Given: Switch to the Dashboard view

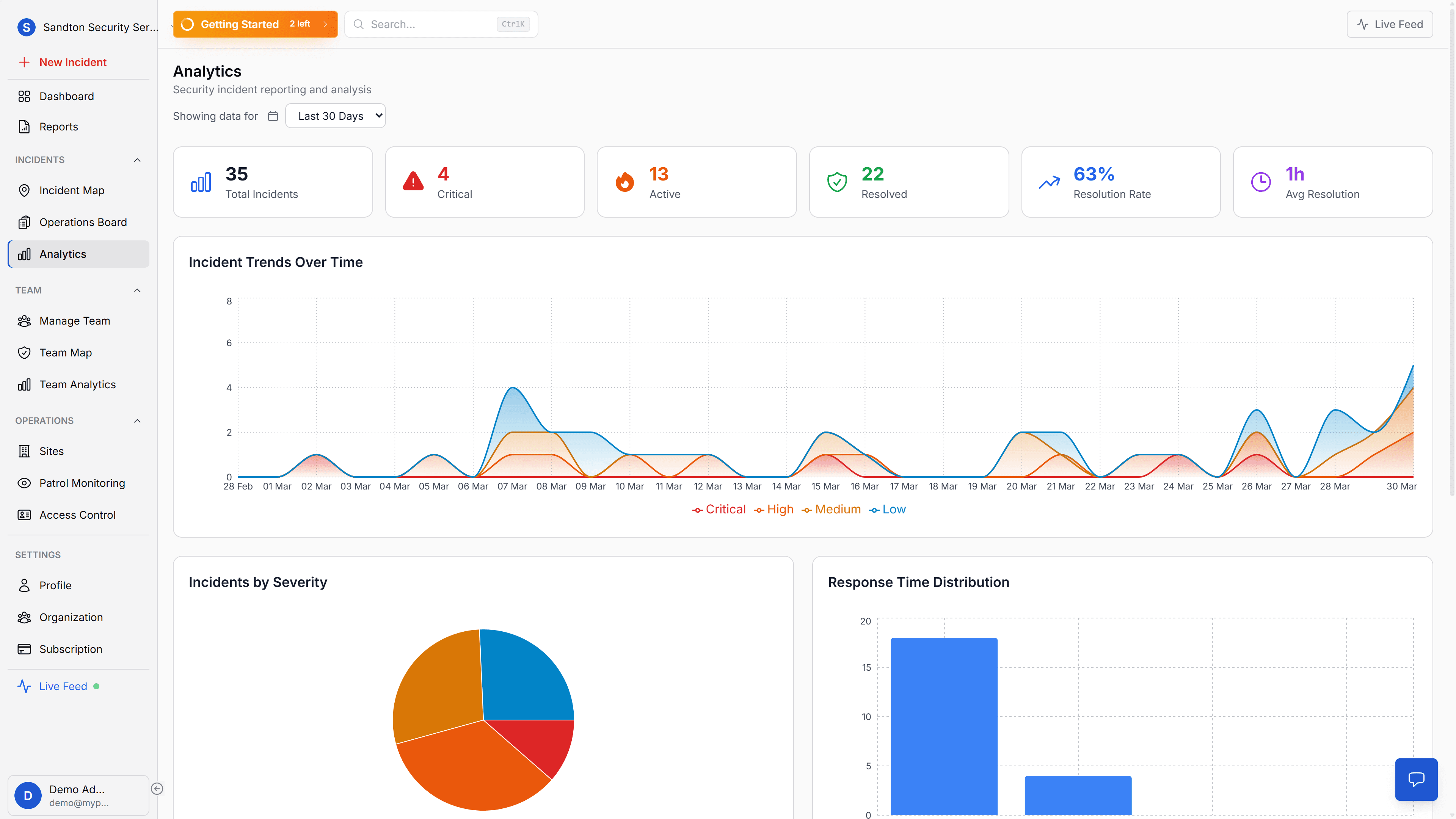Looking at the screenshot, I should 67,96.
